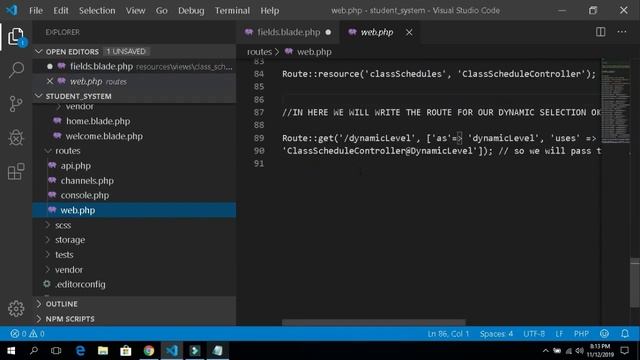Open Google Chrome from taskbar
Image resolution: width=640 pixels, height=360 pixels.
coord(149,351)
